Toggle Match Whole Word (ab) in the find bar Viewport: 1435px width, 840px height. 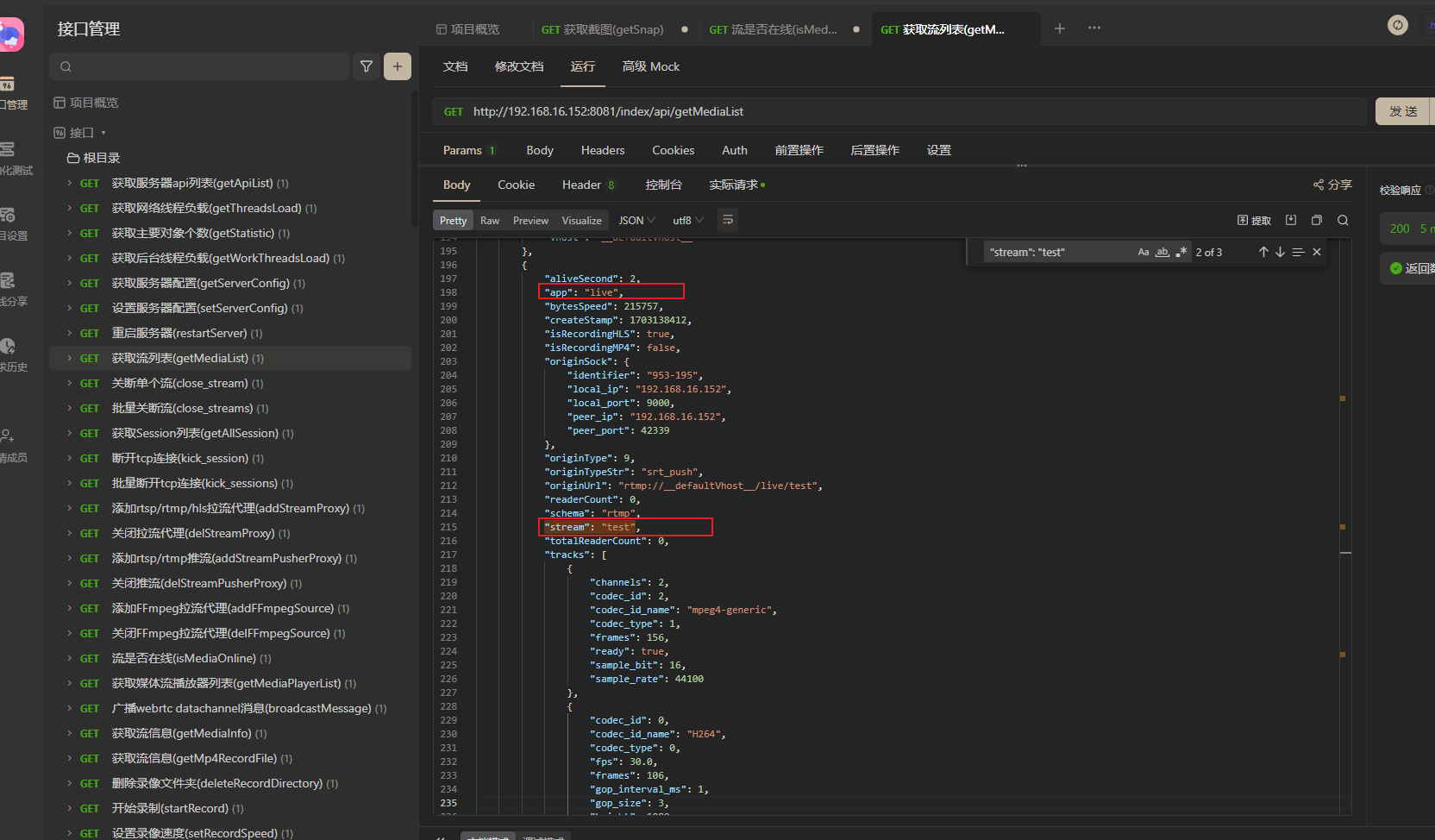click(1162, 252)
